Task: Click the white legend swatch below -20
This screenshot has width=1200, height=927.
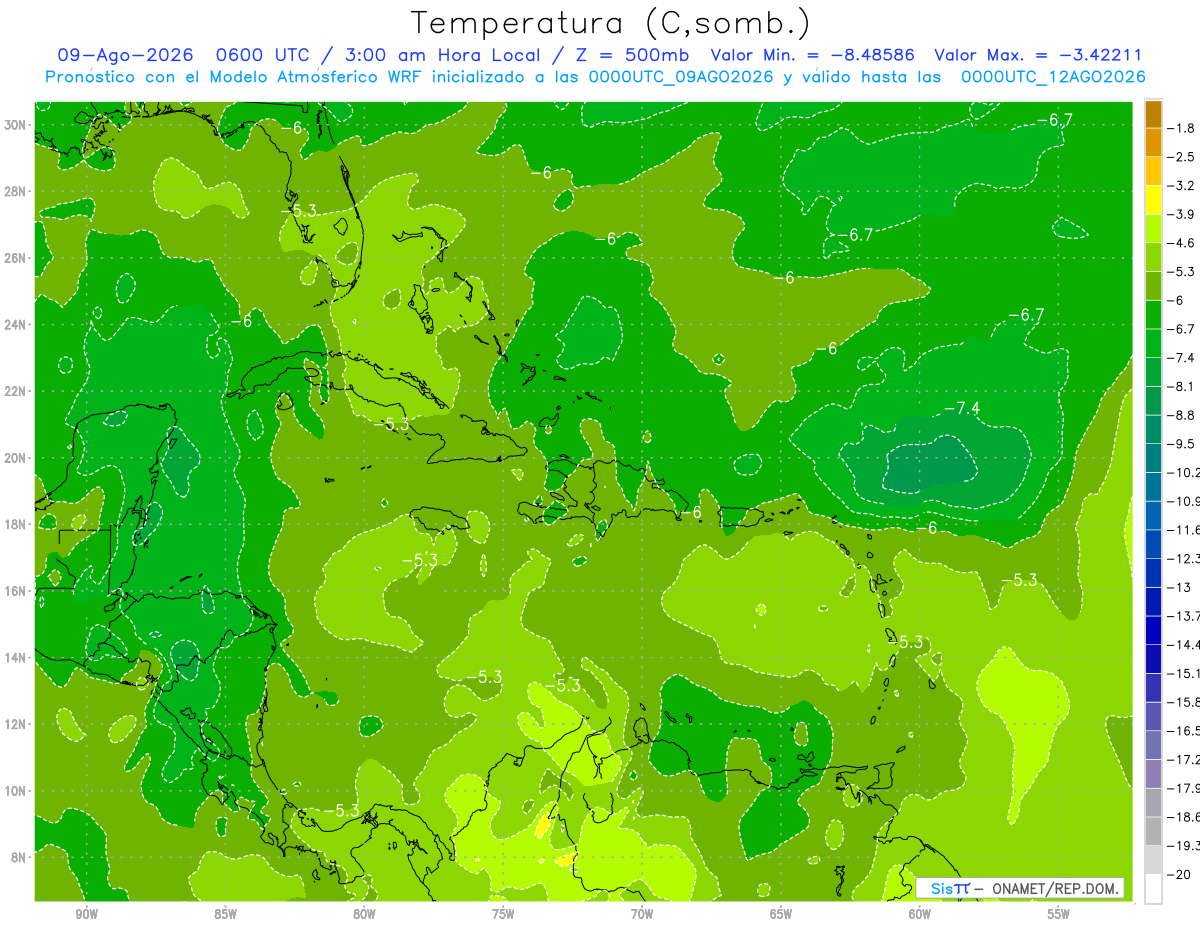Action: (1153, 889)
